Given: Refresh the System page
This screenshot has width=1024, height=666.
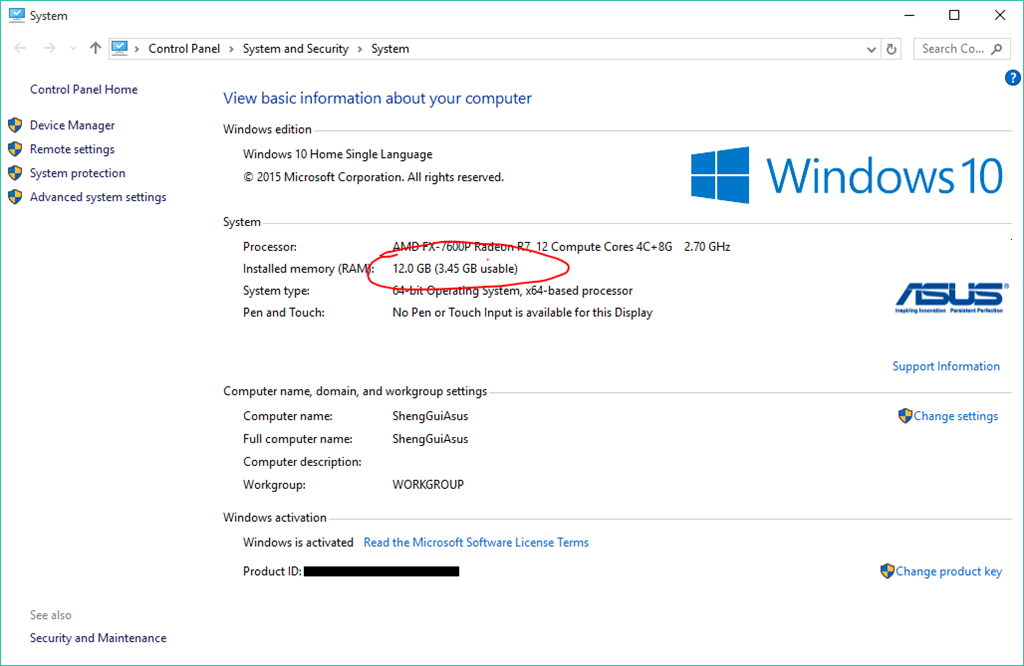Looking at the screenshot, I should click(x=891, y=49).
